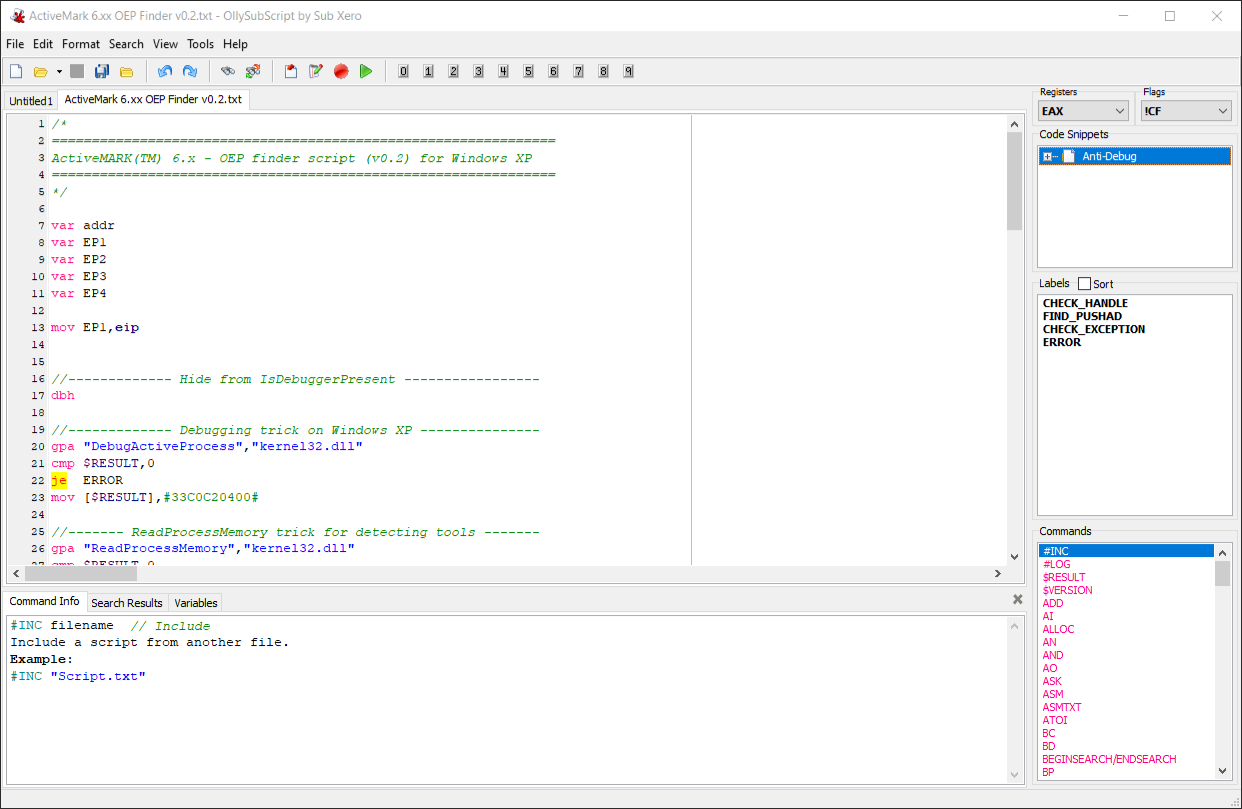Select the ActiveMark 6.xx OEP Finder v0.2.txt tab
The image size is (1242, 809).
(153, 100)
